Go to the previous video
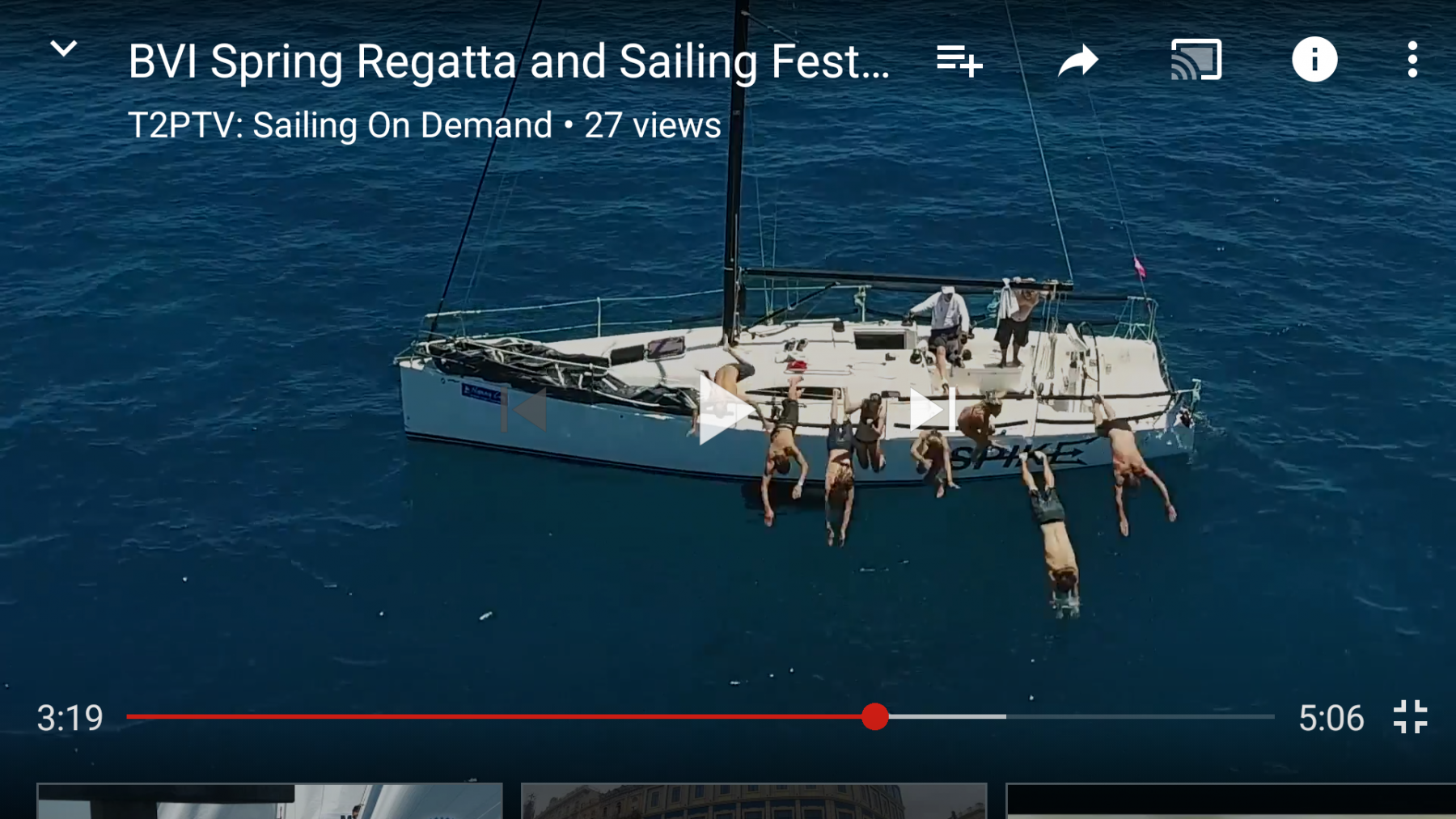 [x=524, y=410]
